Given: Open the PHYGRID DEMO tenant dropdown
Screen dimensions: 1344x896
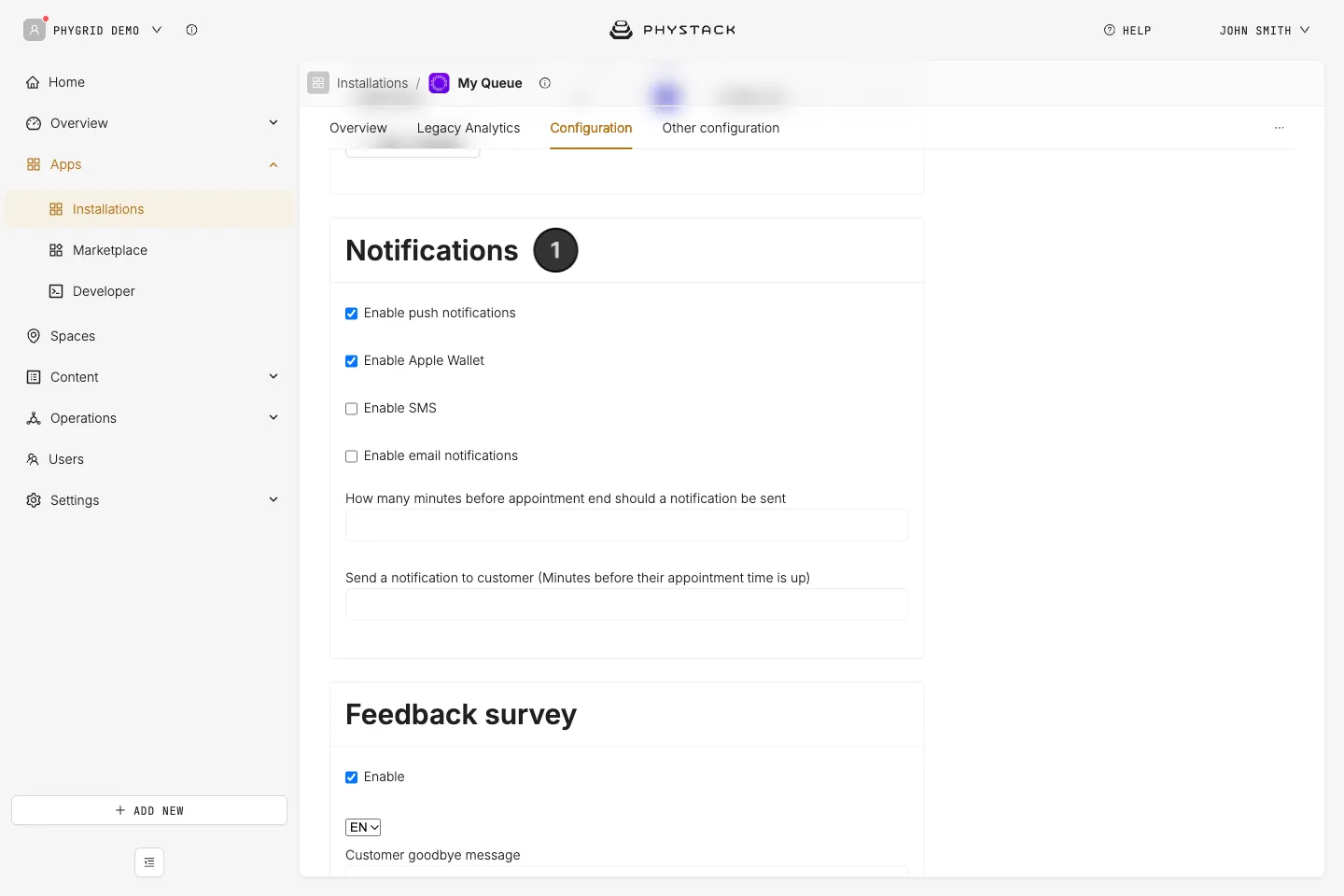Looking at the screenshot, I should [93, 30].
